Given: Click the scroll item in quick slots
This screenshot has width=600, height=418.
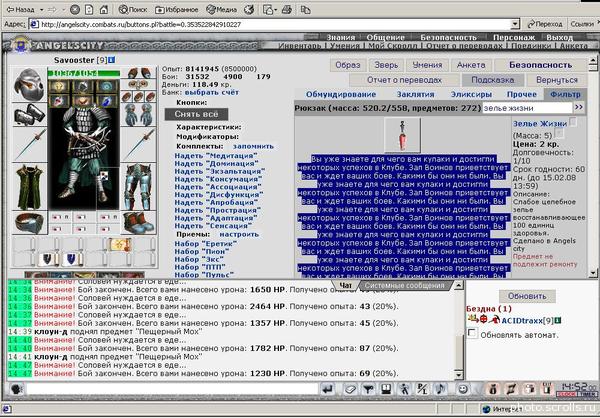Looking at the screenshot, I should point(119,244).
